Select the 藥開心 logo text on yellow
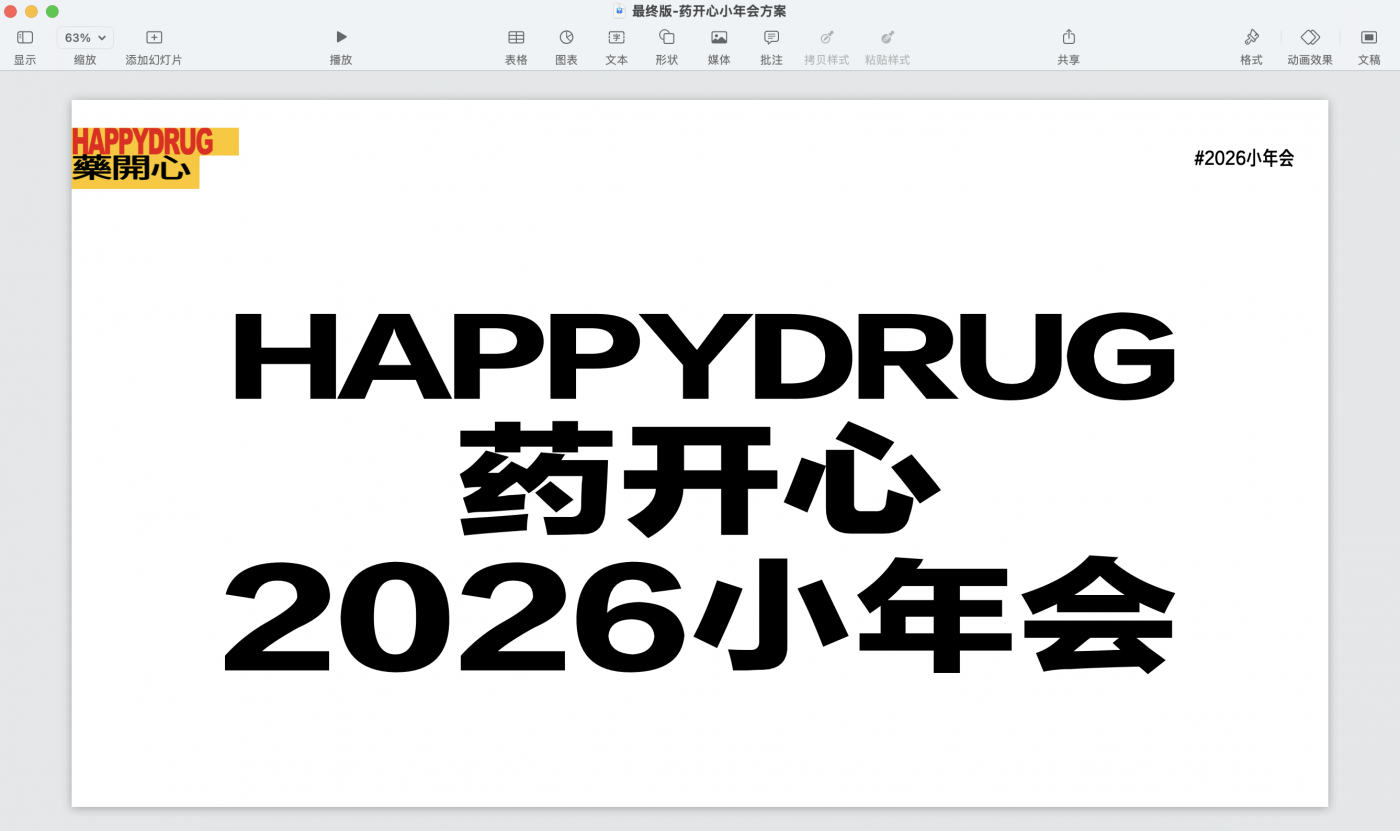The image size is (1400, 831). (x=131, y=169)
